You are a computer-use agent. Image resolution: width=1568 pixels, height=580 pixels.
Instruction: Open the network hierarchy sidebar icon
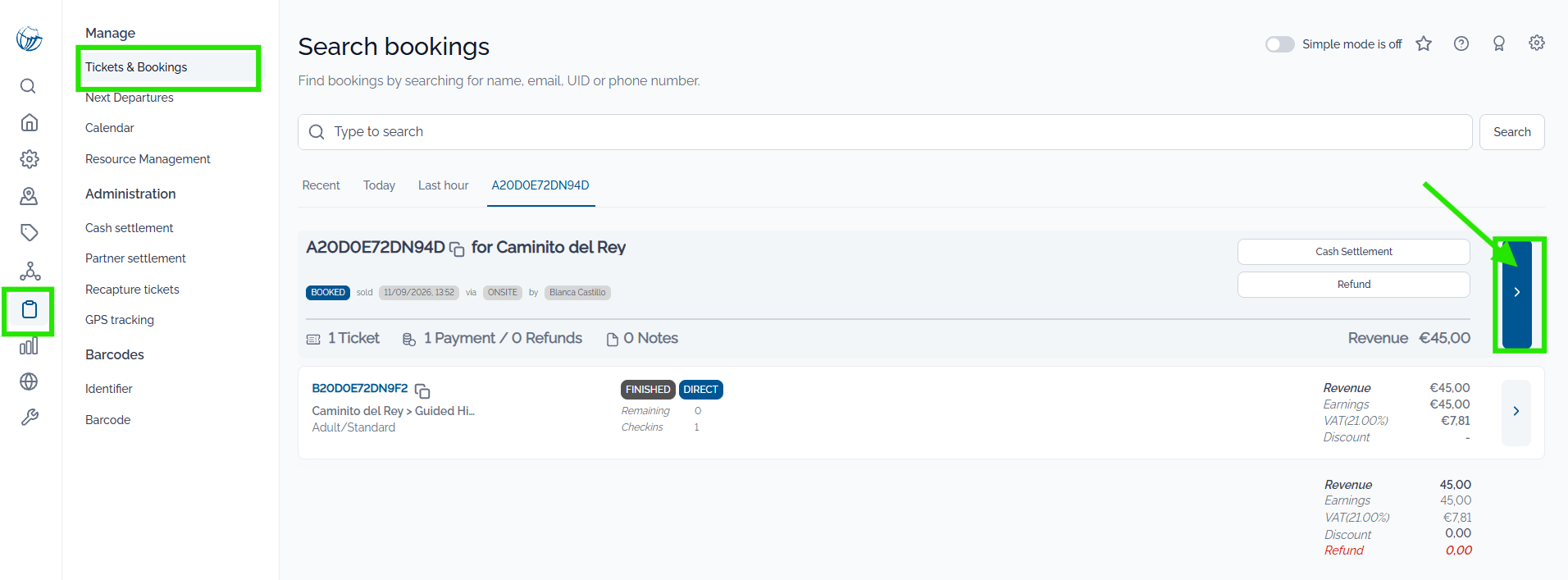pos(30,271)
